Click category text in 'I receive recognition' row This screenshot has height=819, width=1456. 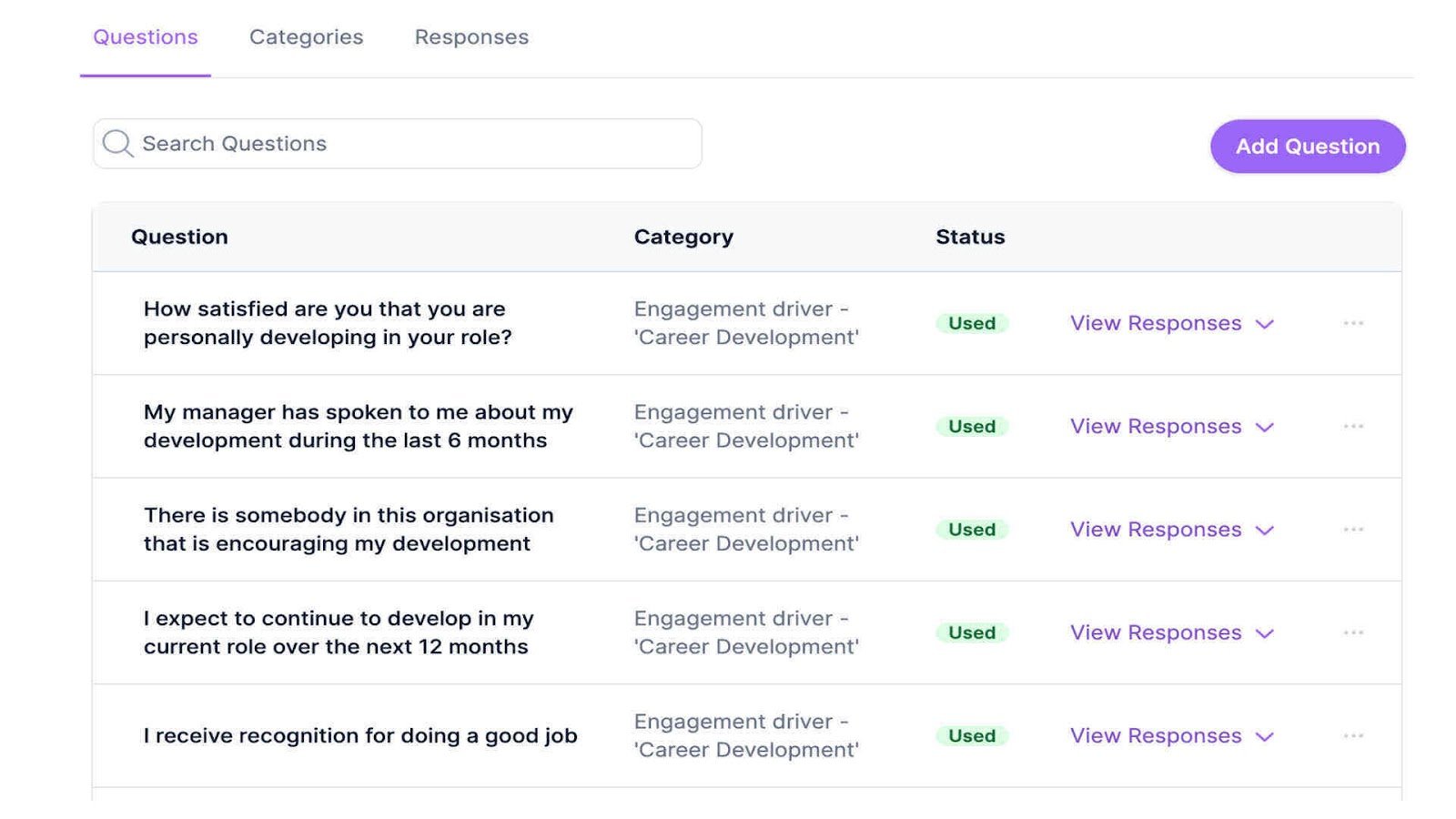(x=746, y=735)
